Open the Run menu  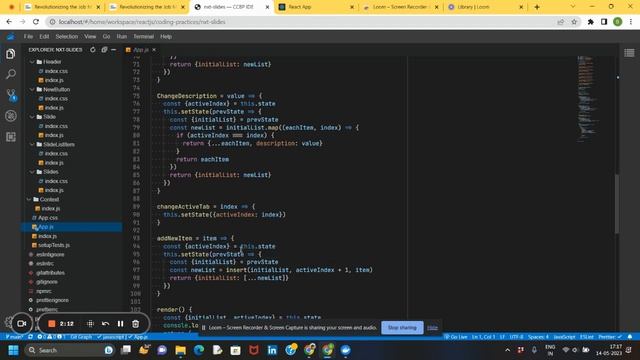coord(122,36)
